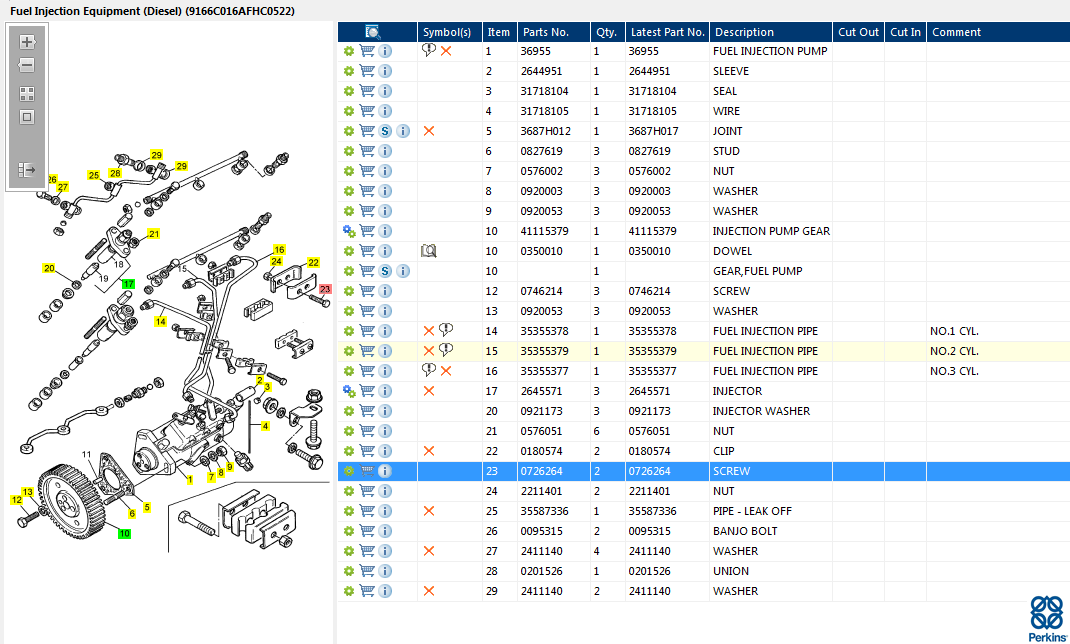Click comment bubble symbol in FUEL INJECTION PUMP row
Image resolution: width=1070 pixels, height=644 pixels.
pos(429,50)
